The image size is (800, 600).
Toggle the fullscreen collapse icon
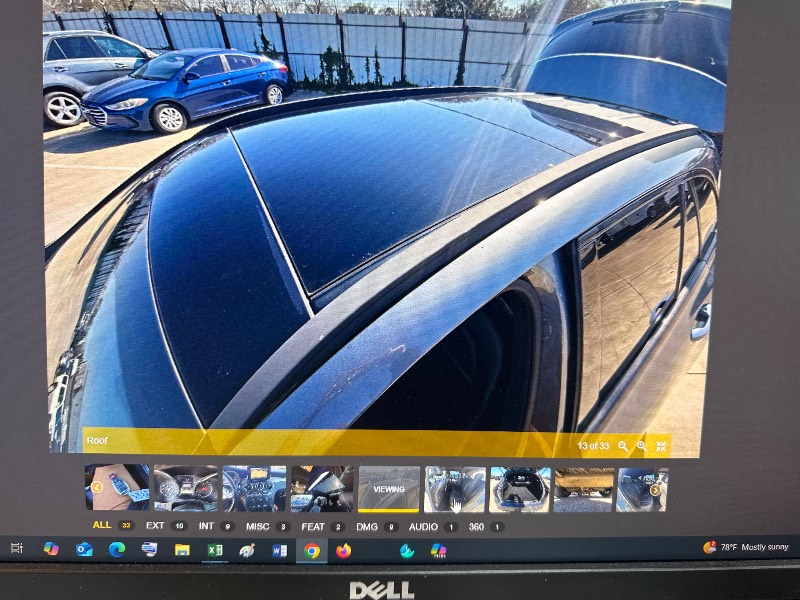coord(661,446)
